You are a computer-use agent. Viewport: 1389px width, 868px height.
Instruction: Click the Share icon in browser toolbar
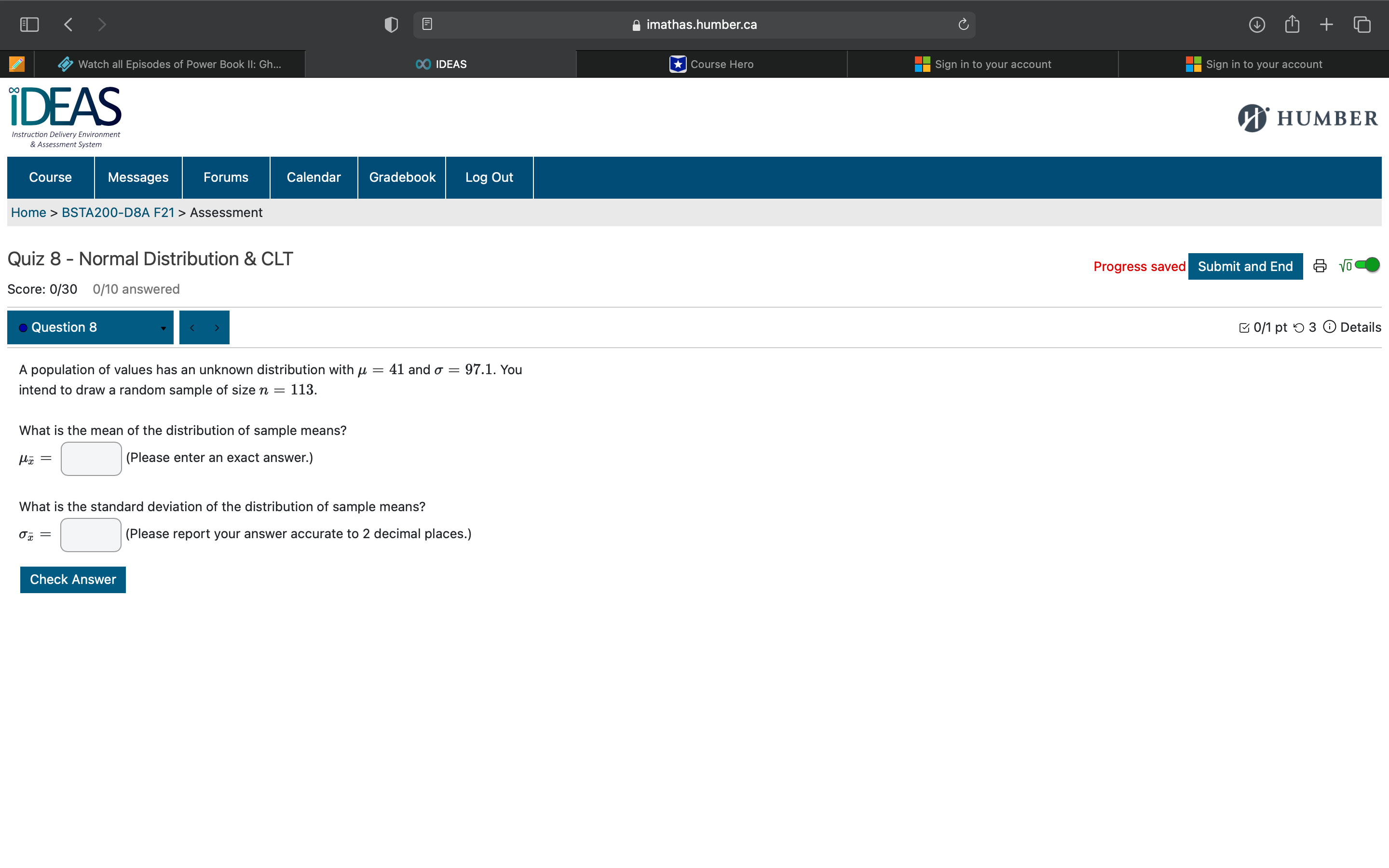coord(1292,24)
